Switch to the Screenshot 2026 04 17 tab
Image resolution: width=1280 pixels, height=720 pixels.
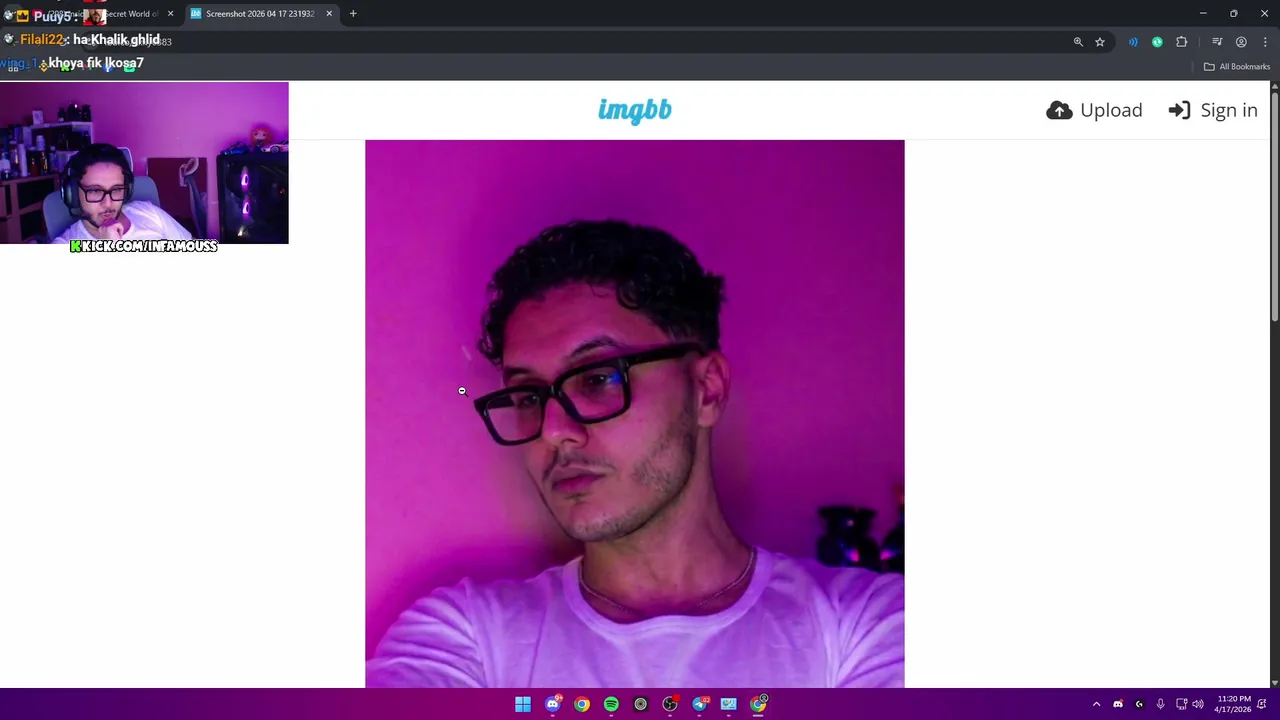[260, 14]
